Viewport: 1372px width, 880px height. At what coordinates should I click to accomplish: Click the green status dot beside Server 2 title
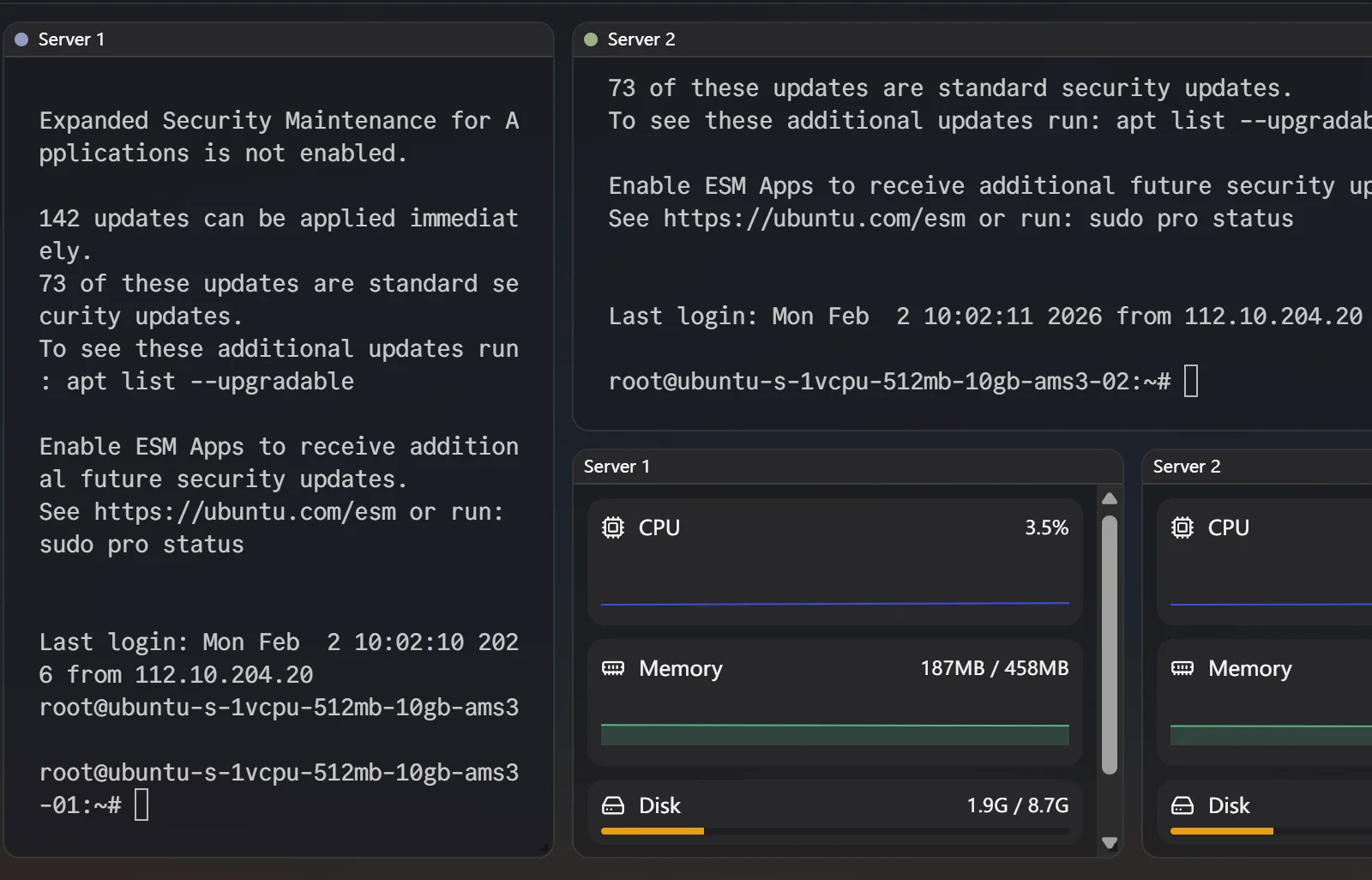click(590, 39)
